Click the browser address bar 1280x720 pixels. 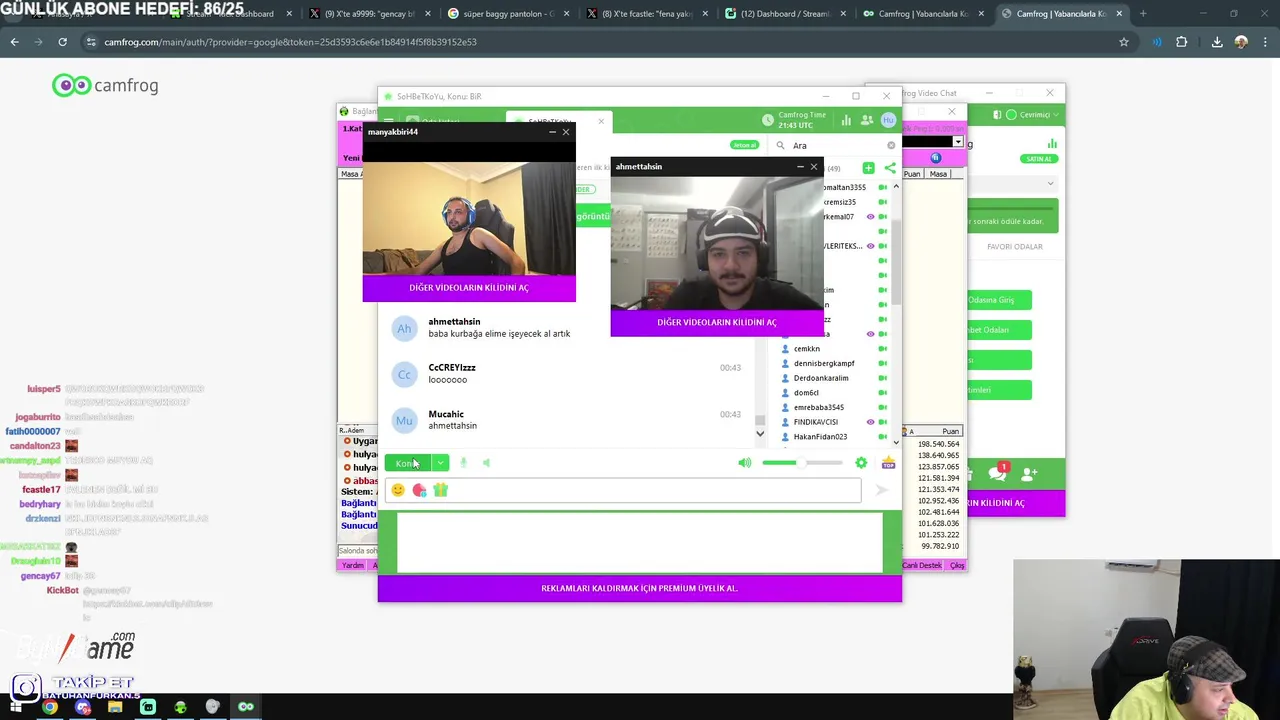600,42
